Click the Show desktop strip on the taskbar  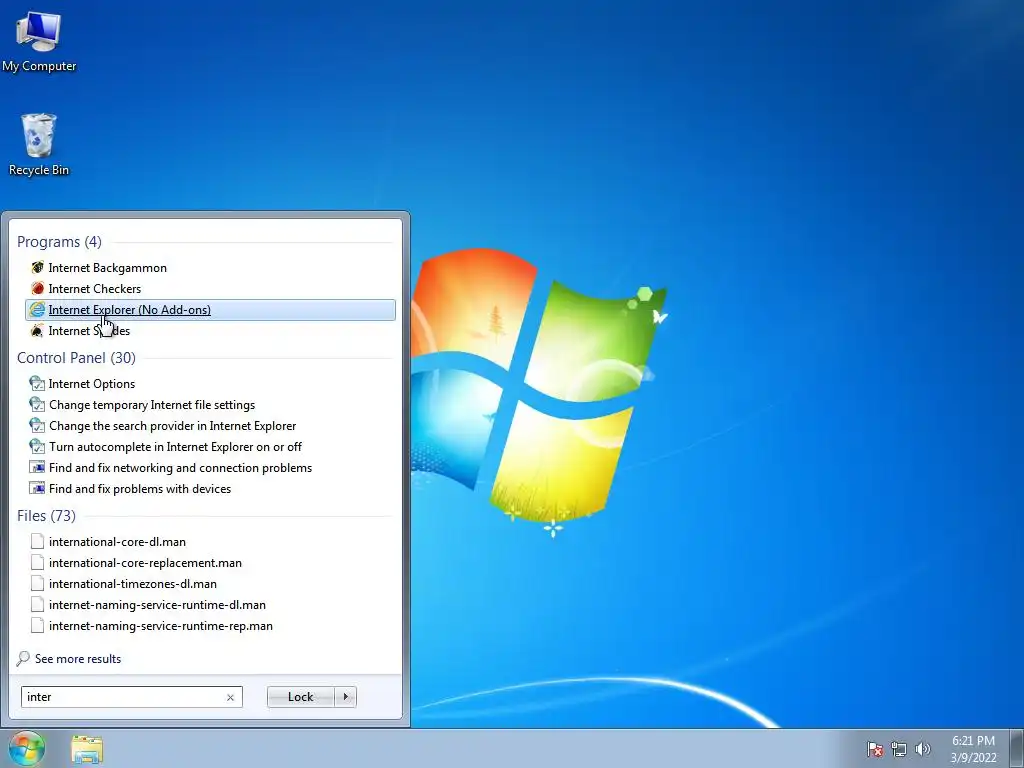(x=1017, y=748)
